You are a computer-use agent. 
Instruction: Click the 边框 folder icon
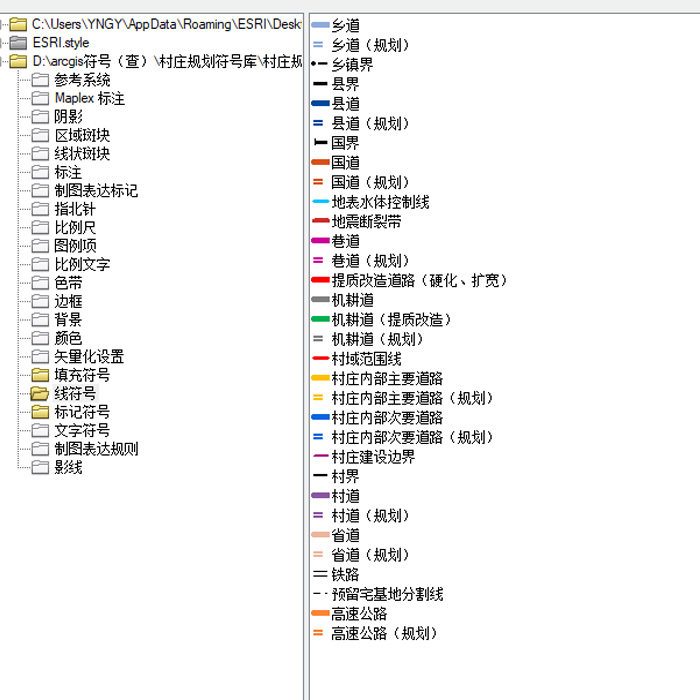coord(40,301)
